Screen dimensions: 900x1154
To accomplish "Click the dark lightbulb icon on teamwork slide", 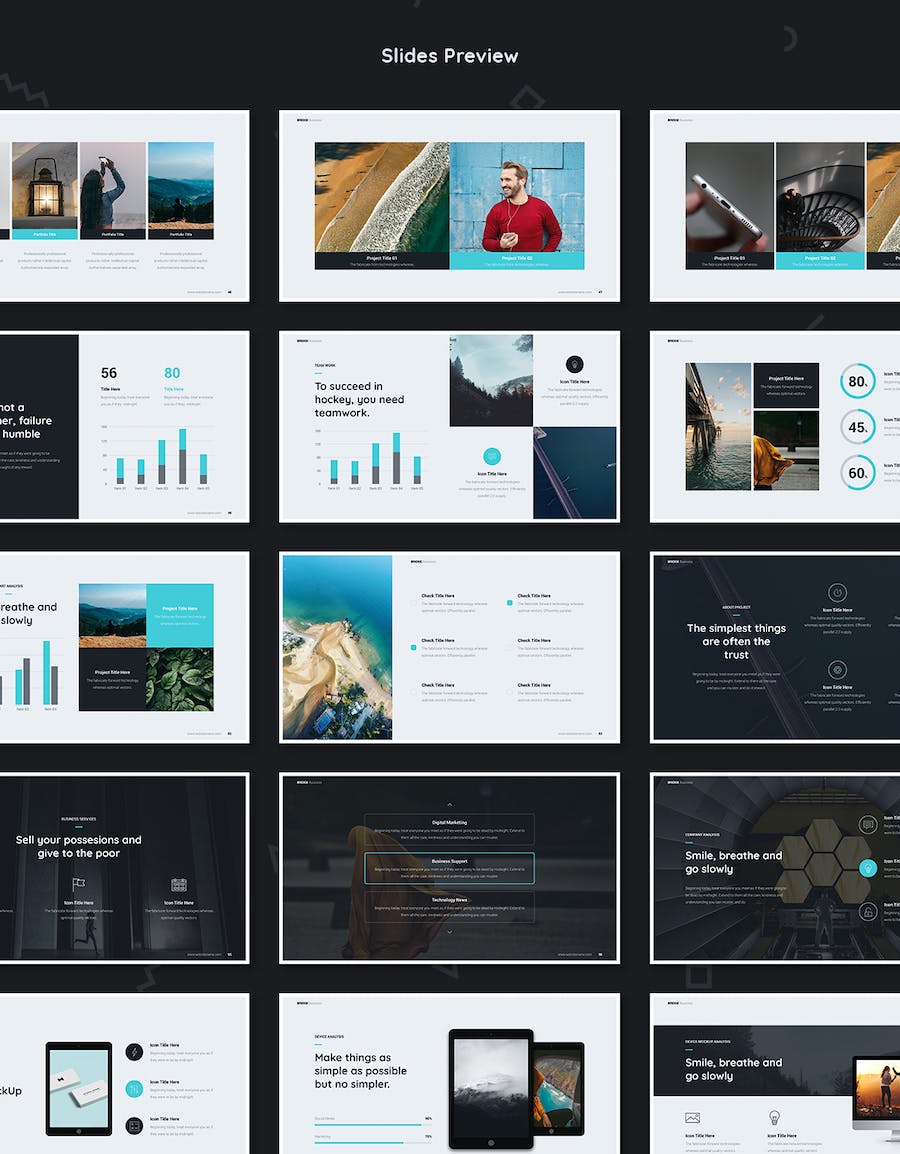I will tap(574, 364).
